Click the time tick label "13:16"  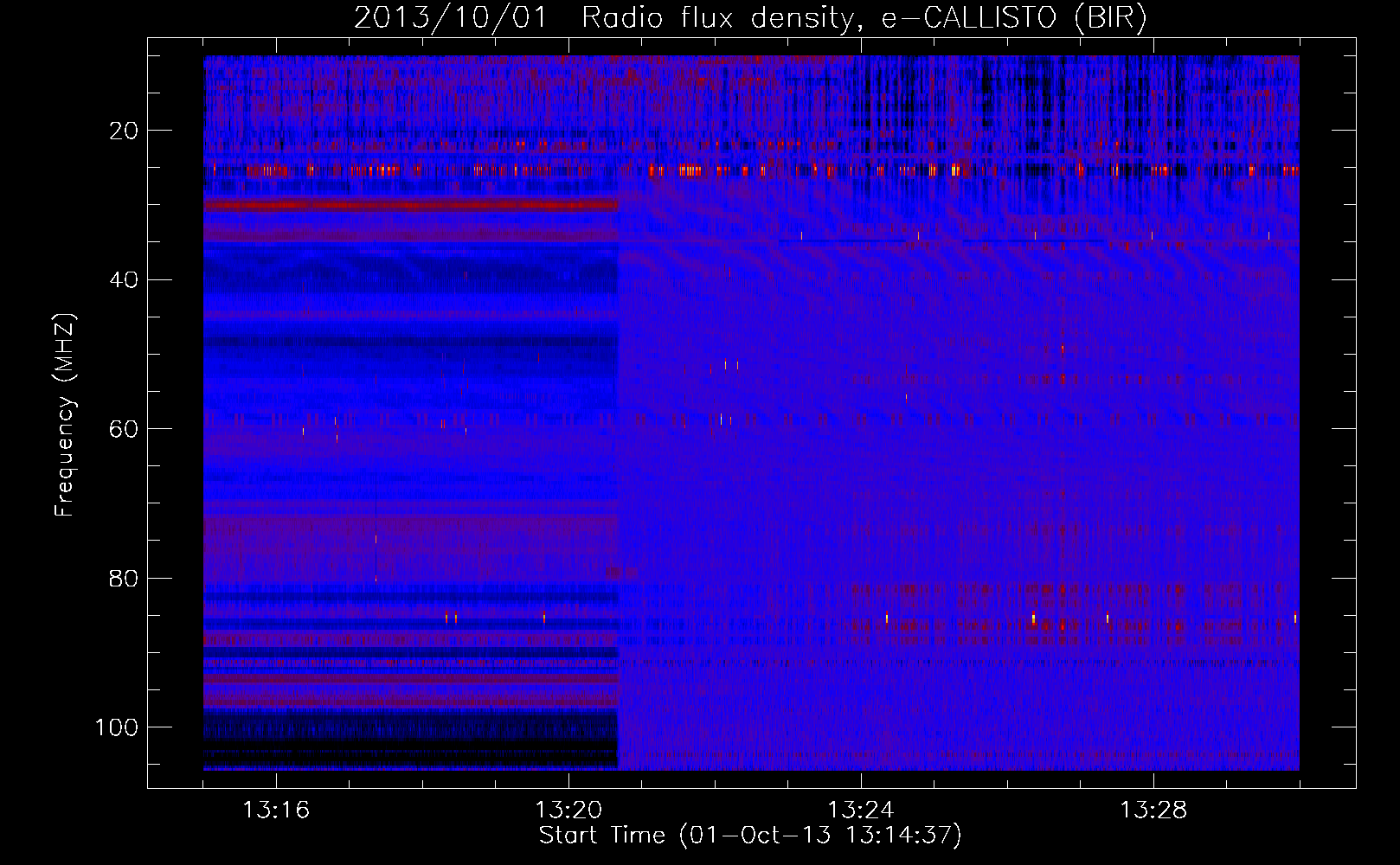pos(276,811)
